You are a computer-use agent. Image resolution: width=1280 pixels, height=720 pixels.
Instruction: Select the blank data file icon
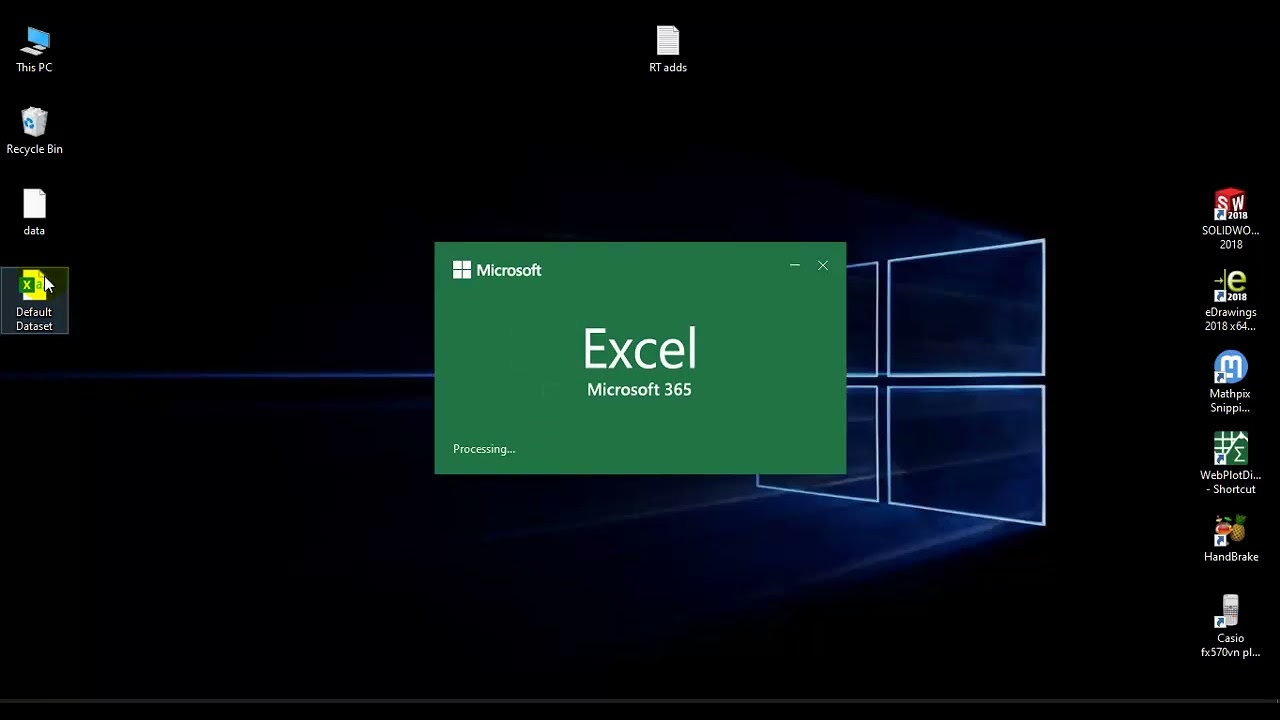point(34,212)
